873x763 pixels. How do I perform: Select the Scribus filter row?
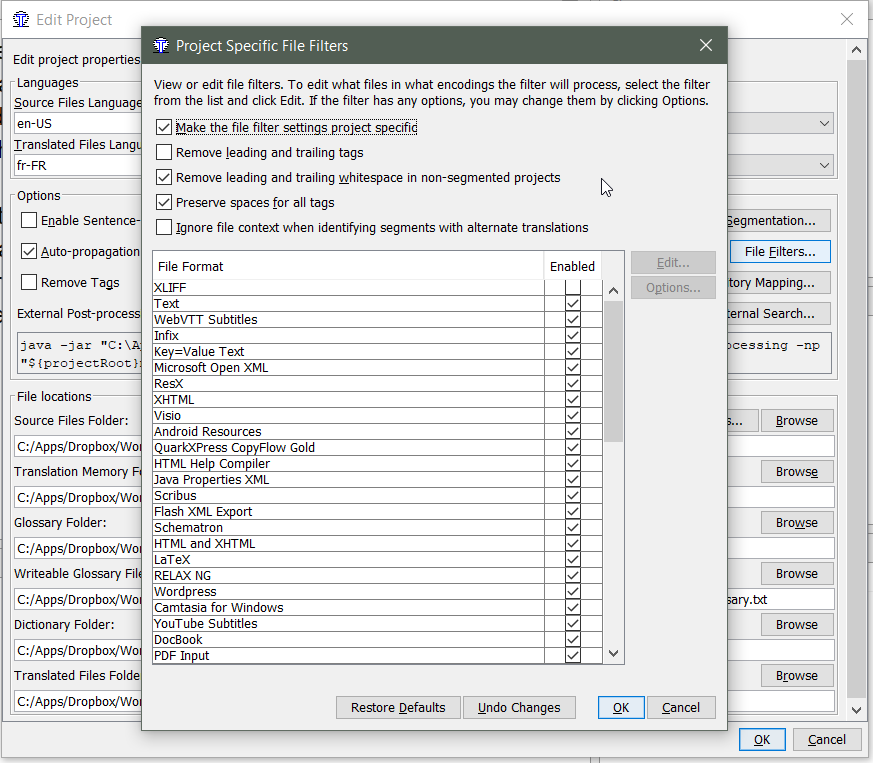click(x=349, y=496)
